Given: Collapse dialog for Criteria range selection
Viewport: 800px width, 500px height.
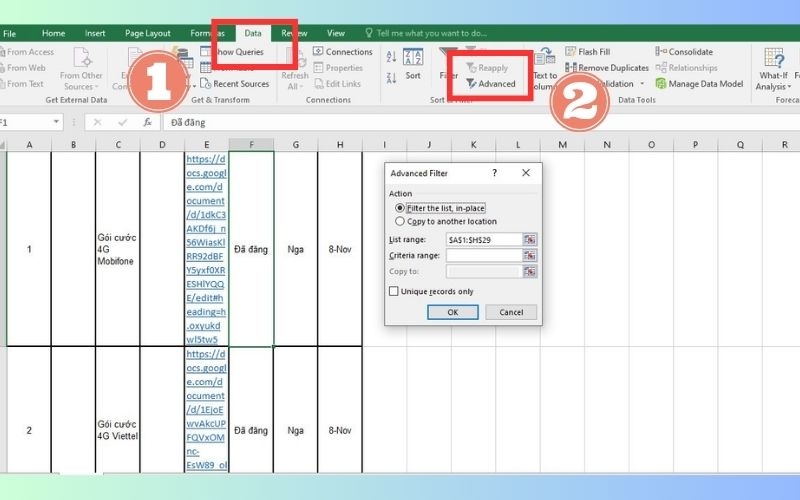Looking at the screenshot, I should [x=530, y=255].
